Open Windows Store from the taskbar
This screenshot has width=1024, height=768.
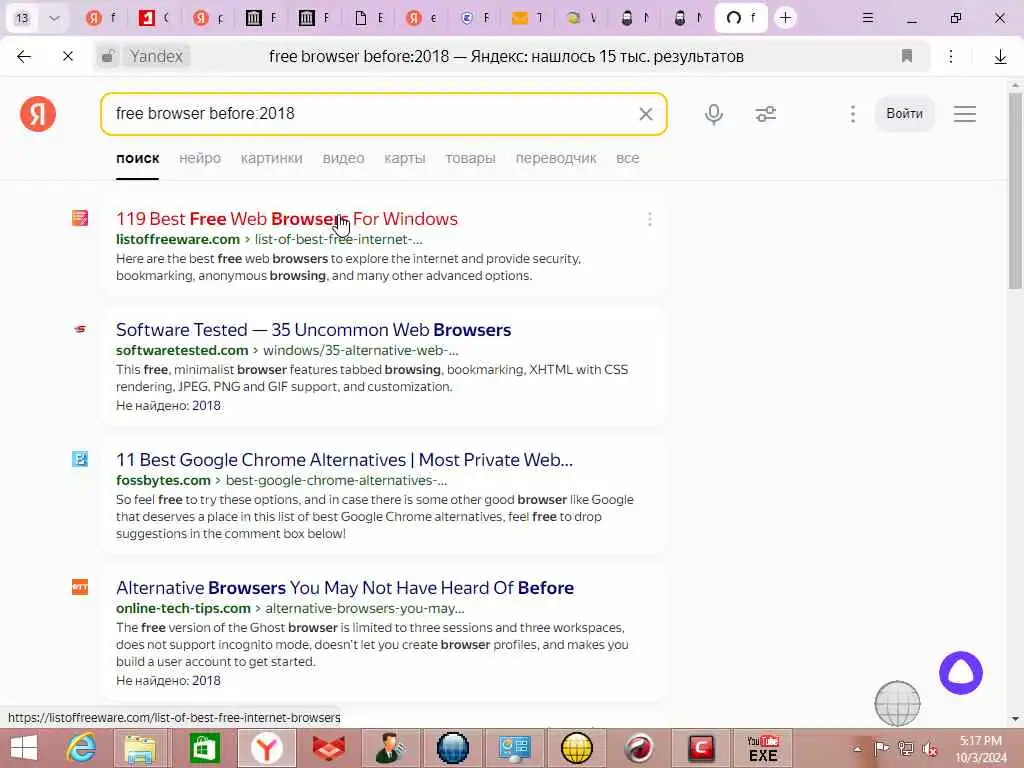click(204, 748)
